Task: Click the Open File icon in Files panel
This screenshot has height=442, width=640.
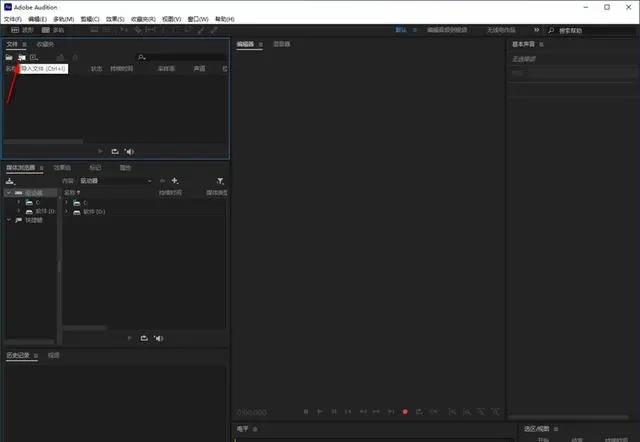Action: pos(9,57)
